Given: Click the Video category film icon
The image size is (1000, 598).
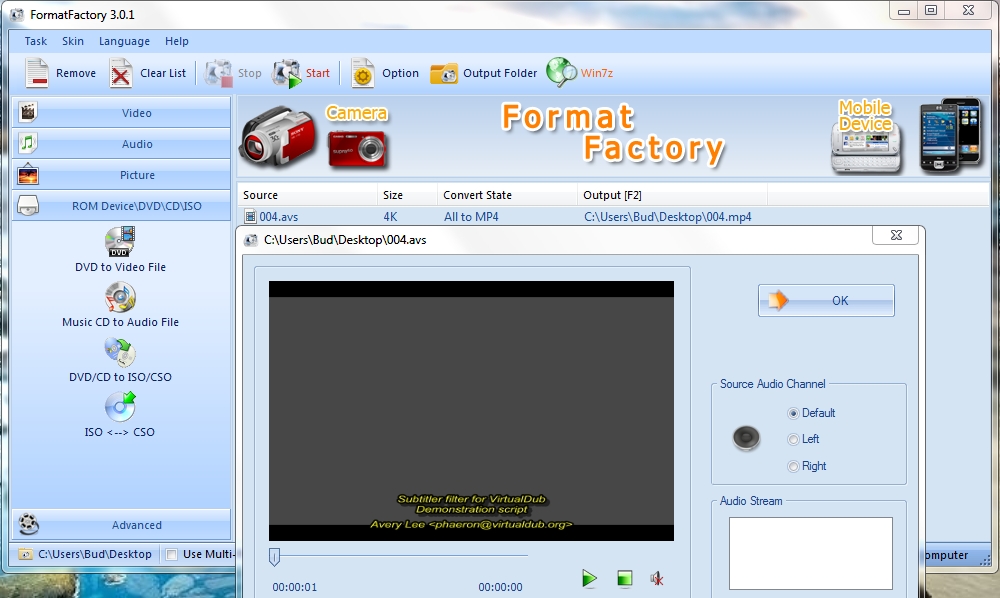Looking at the screenshot, I should pos(27,112).
